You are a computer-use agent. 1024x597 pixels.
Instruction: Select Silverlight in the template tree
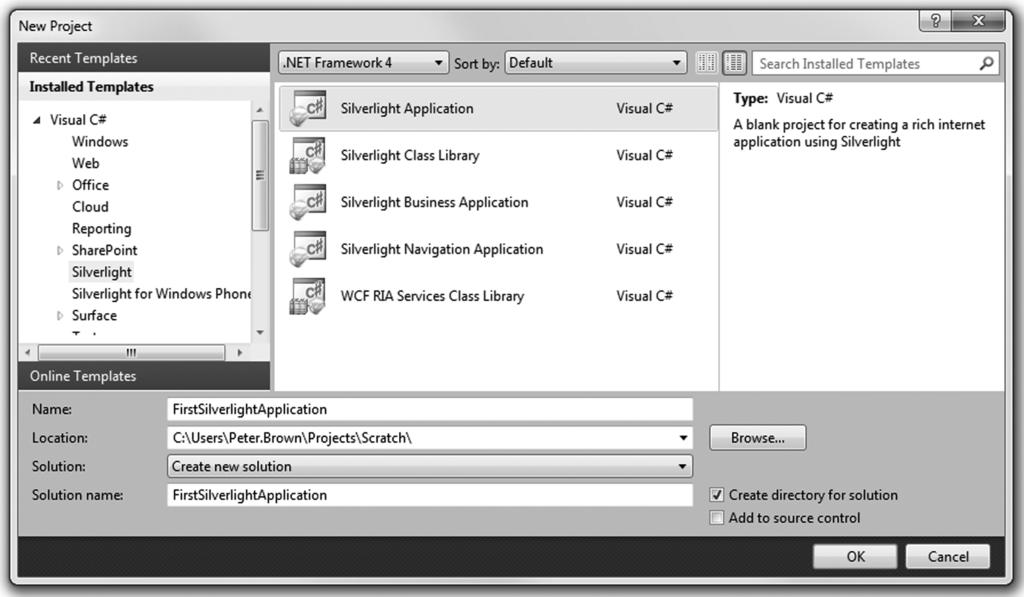click(x=101, y=272)
